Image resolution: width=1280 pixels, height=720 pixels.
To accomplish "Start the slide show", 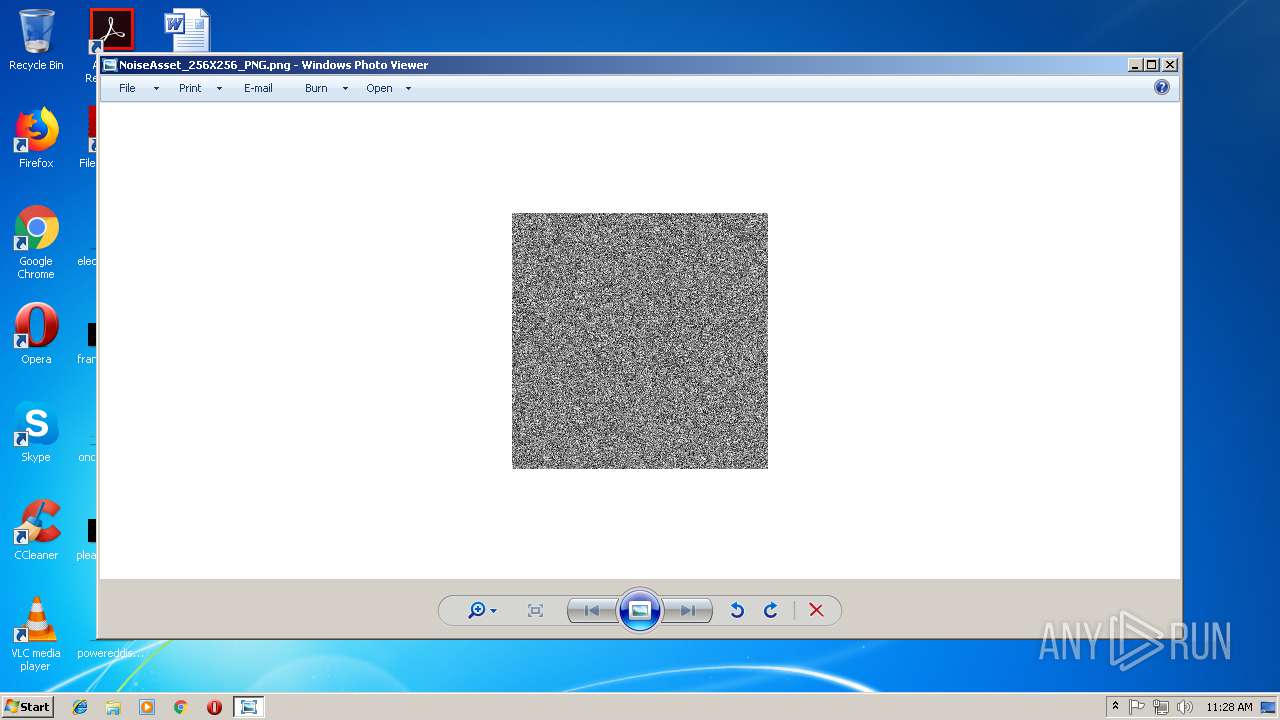I will 640,610.
